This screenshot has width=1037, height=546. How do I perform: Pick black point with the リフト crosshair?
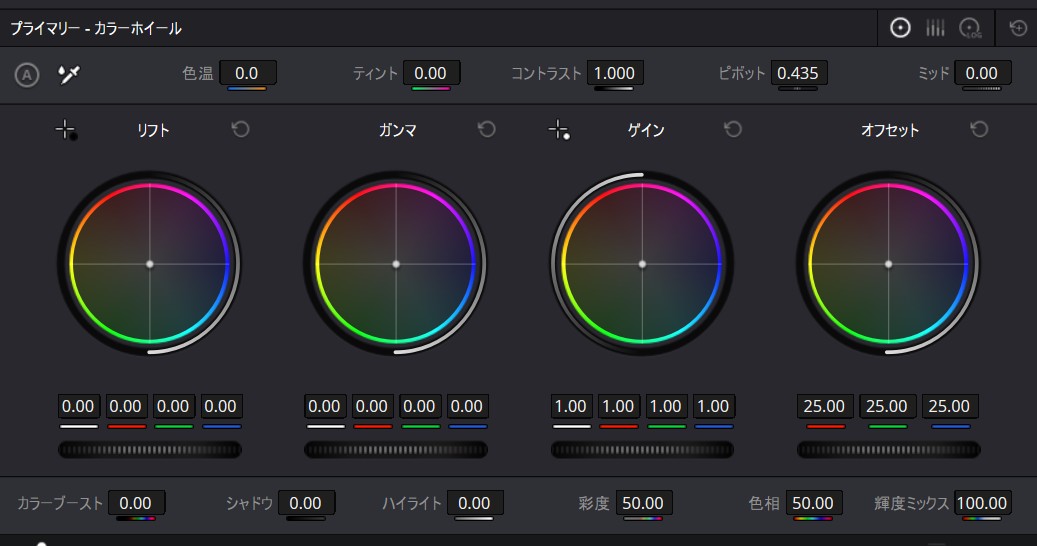(66, 130)
